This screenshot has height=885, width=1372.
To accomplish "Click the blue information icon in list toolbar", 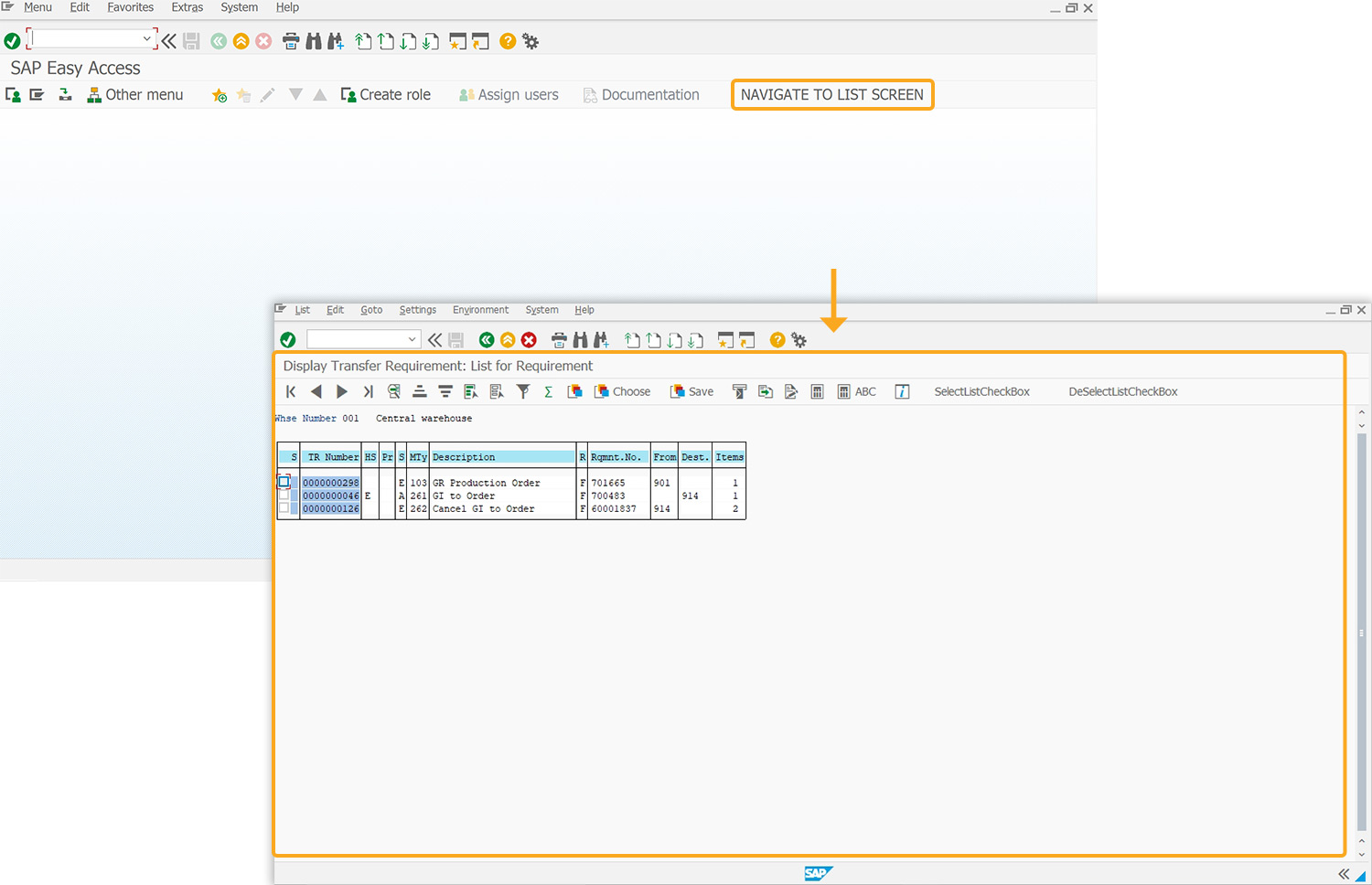I will click(902, 391).
